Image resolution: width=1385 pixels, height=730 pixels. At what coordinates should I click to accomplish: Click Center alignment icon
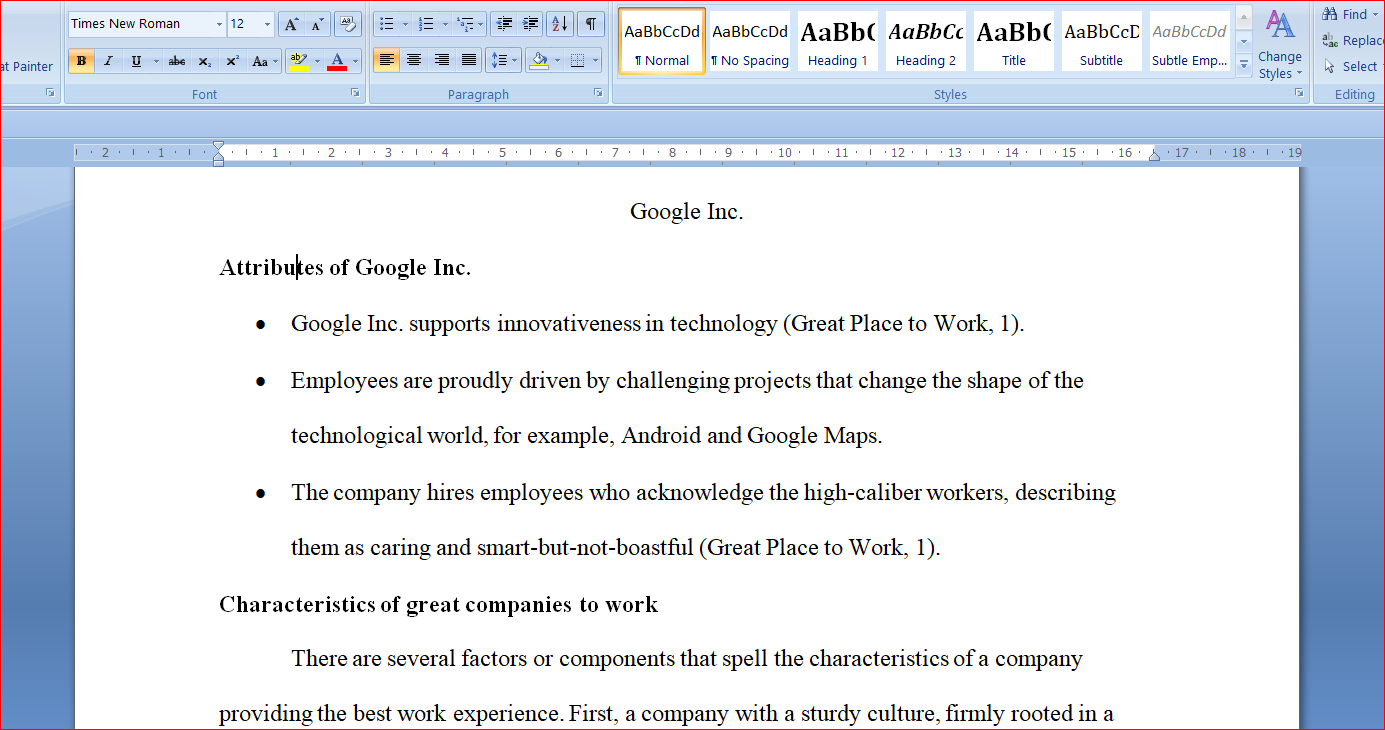pos(414,61)
